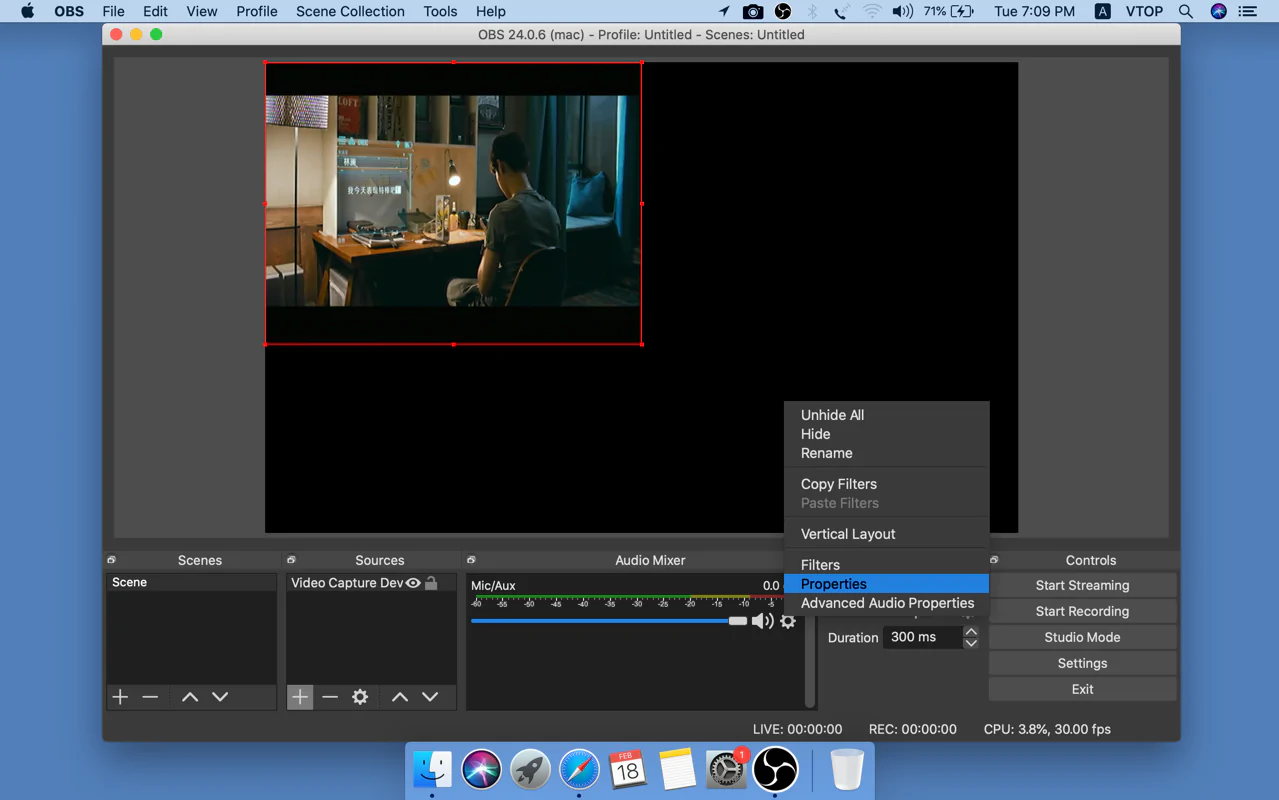The image size is (1279, 800).
Task: Open the Mic/Aux gear settings icon
Action: tap(788, 621)
